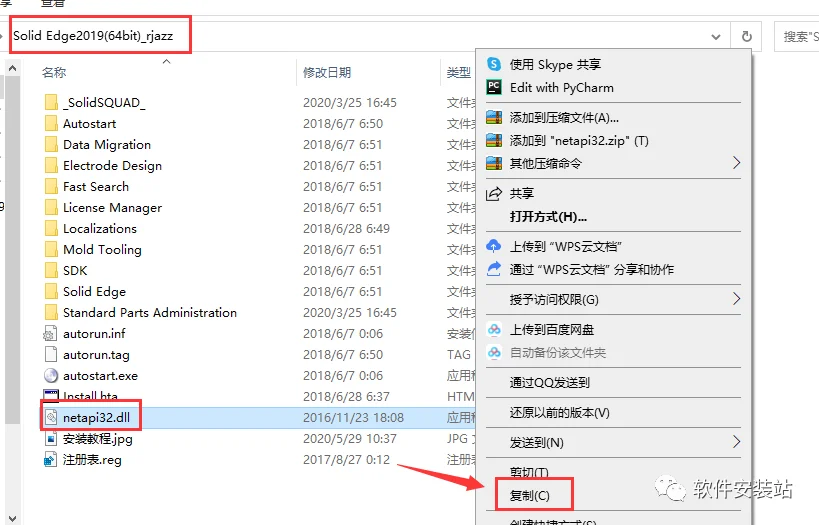Click the Baidu icon beside 自动备份该文件夹
The height and width of the screenshot is (525, 819).
pyautogui.click(x=494, y=353)
